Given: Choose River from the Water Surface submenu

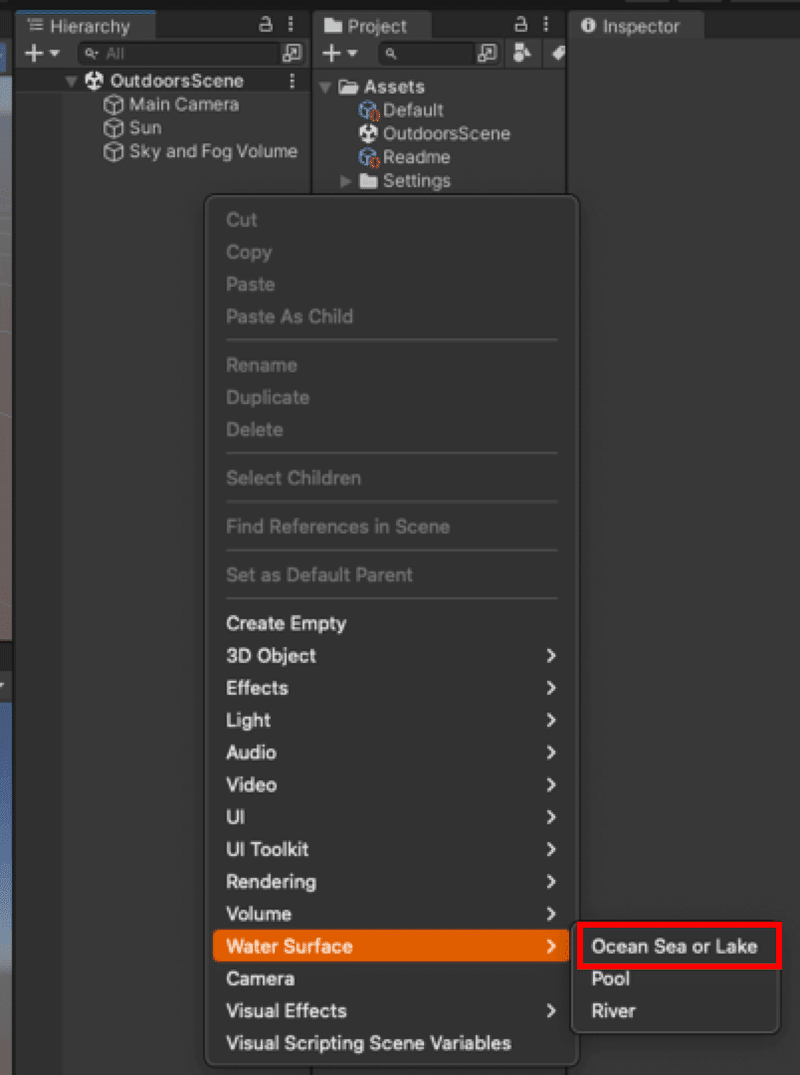Looking at the screenshot, I should pos(614,1011).
